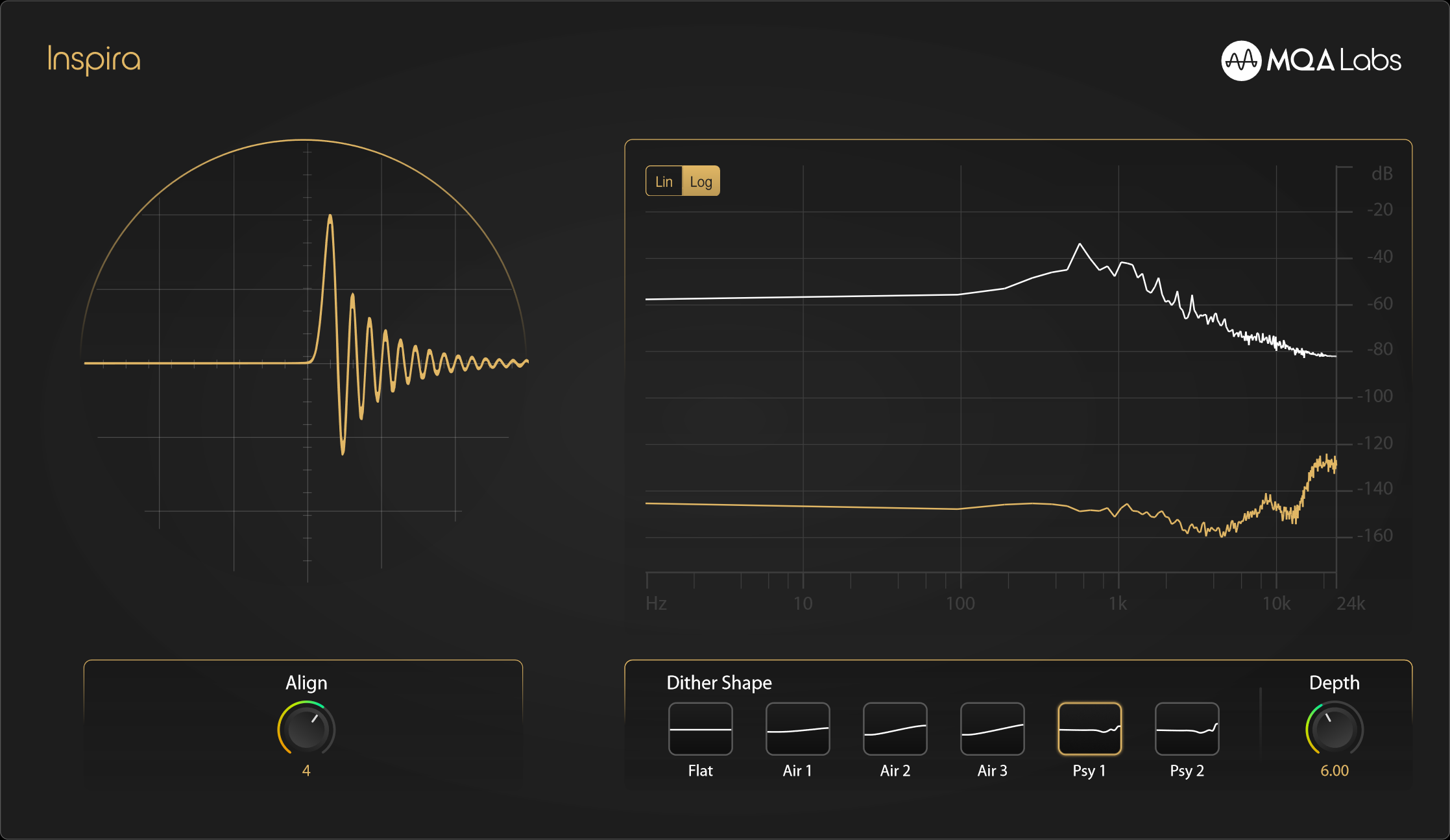Click the Depth value 6.00
Screen dimensions: 1450x840
click(x=1334, y=771)
